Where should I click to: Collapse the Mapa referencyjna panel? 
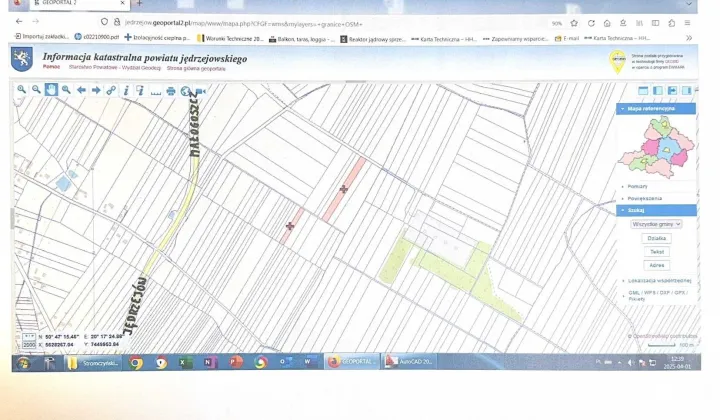click(x=624, y=108)
